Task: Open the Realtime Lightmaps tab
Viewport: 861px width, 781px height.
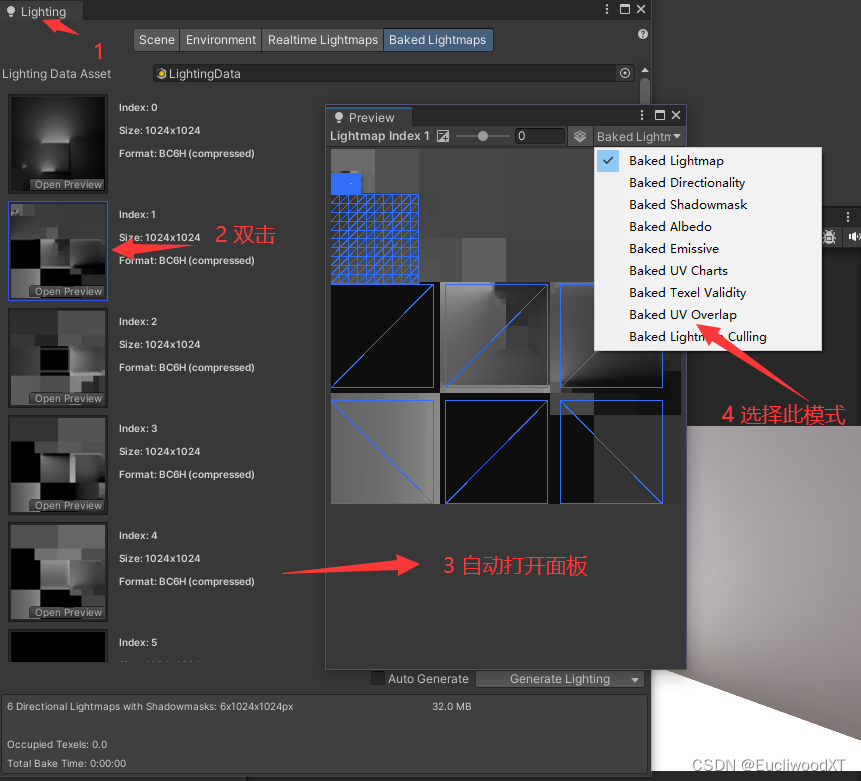Action: tap(323, 40)
